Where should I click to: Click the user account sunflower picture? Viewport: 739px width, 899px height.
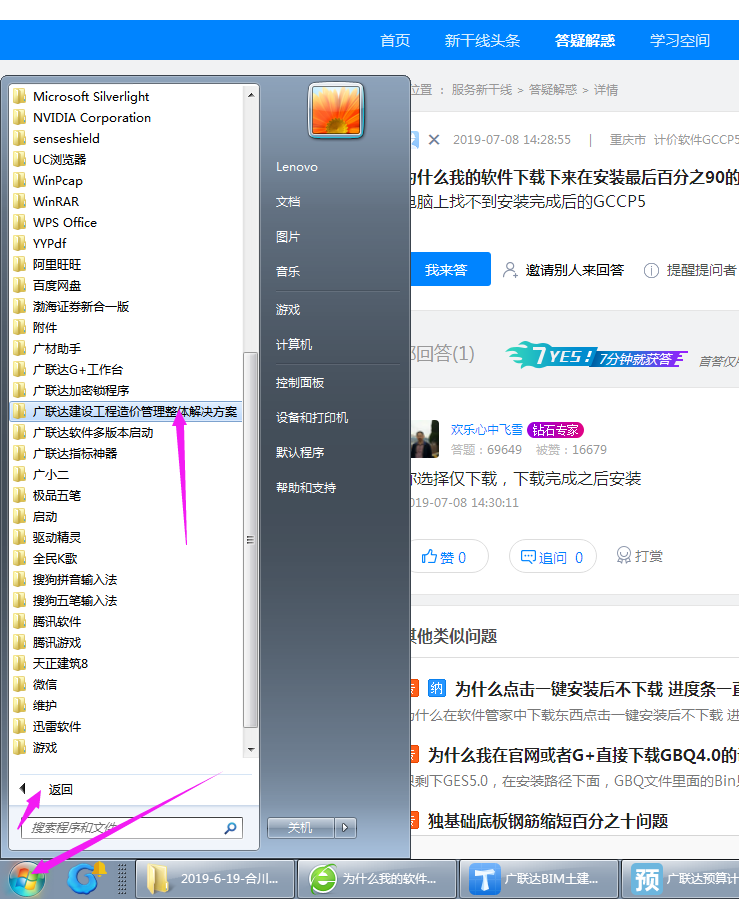(x=336, y=111)
